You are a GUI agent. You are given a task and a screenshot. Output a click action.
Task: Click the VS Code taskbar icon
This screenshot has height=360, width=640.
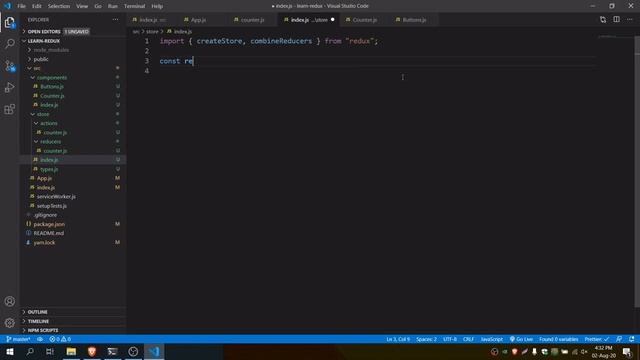coord(154,351)
